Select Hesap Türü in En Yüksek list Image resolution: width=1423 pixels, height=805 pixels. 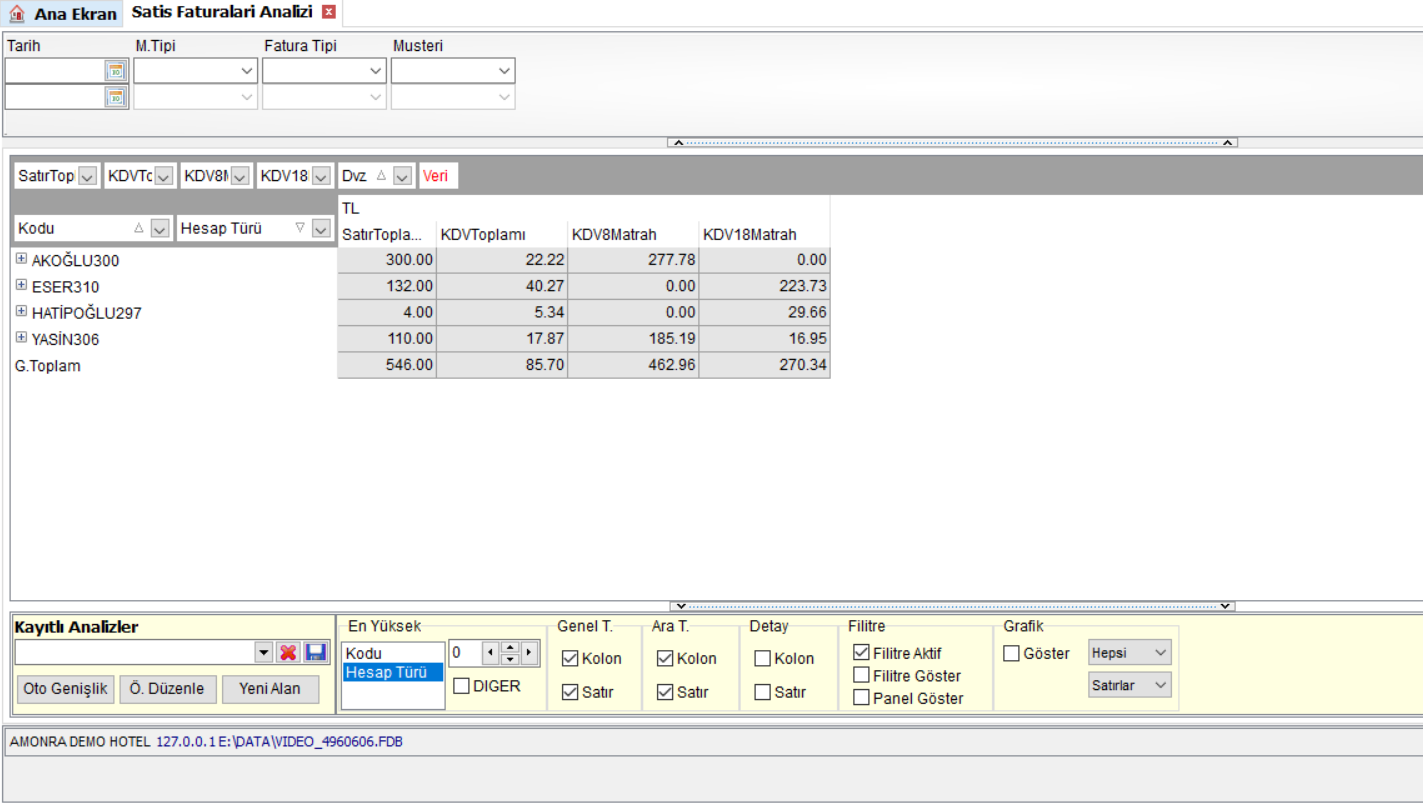click(x=392, y=672)
